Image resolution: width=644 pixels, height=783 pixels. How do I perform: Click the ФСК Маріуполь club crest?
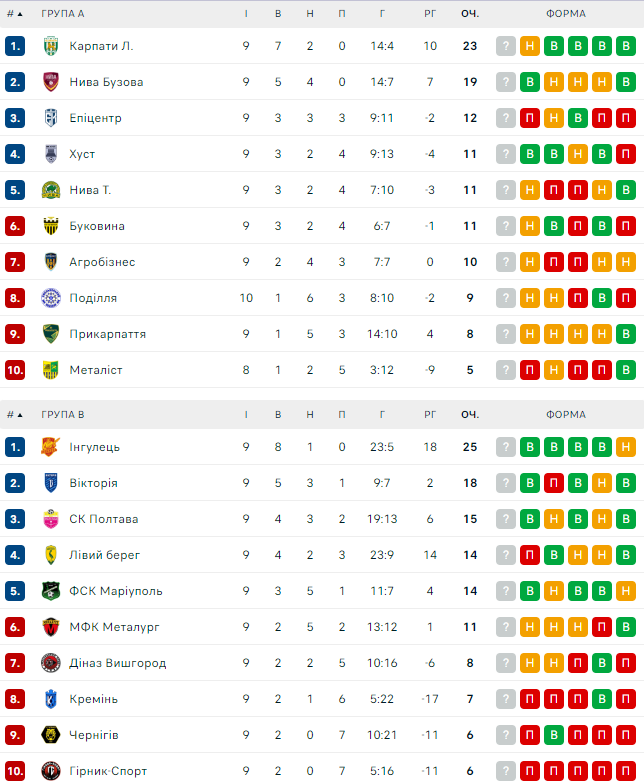(x=51, y=591)
